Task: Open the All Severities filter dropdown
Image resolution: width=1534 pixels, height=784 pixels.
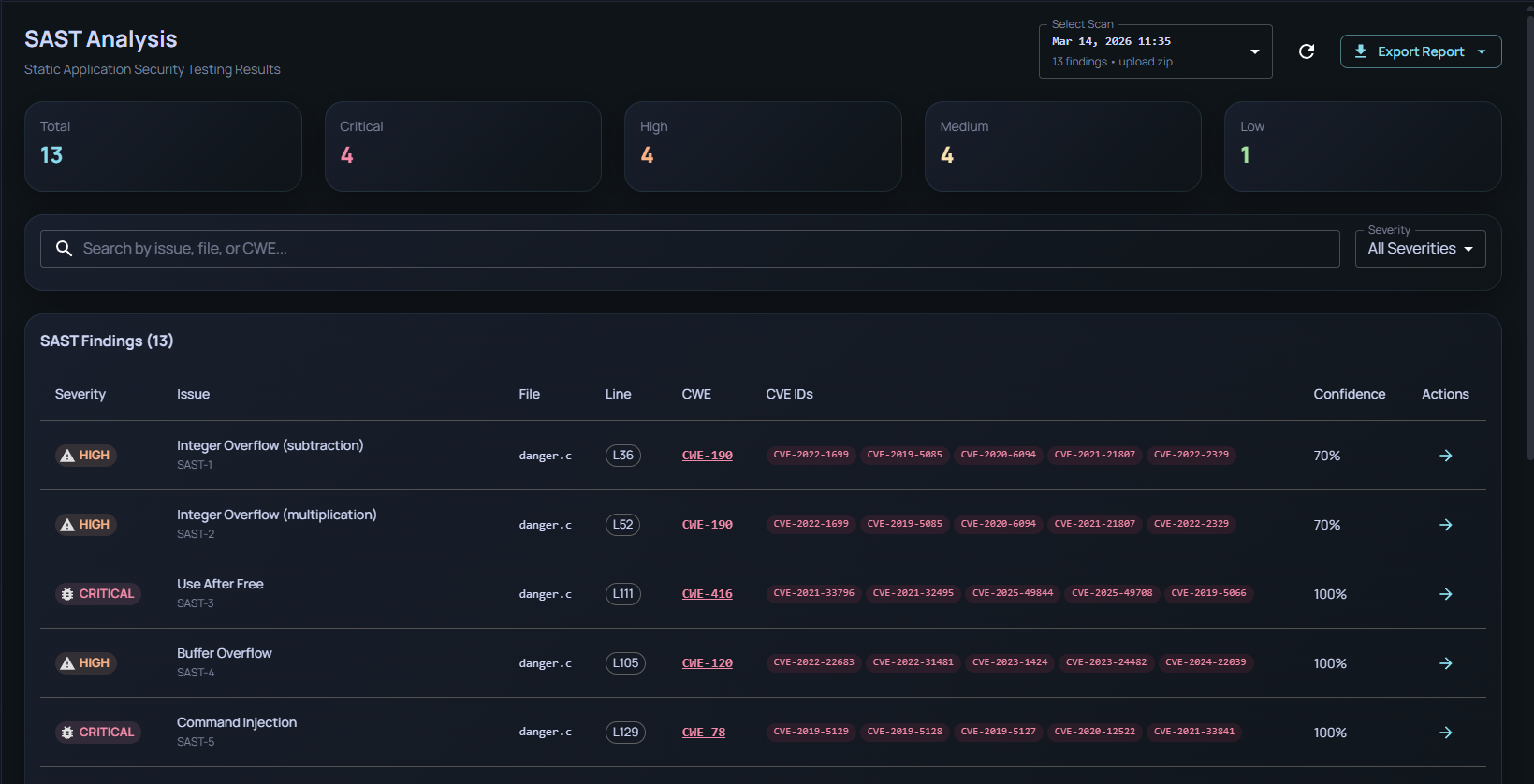Action: 1419,249
